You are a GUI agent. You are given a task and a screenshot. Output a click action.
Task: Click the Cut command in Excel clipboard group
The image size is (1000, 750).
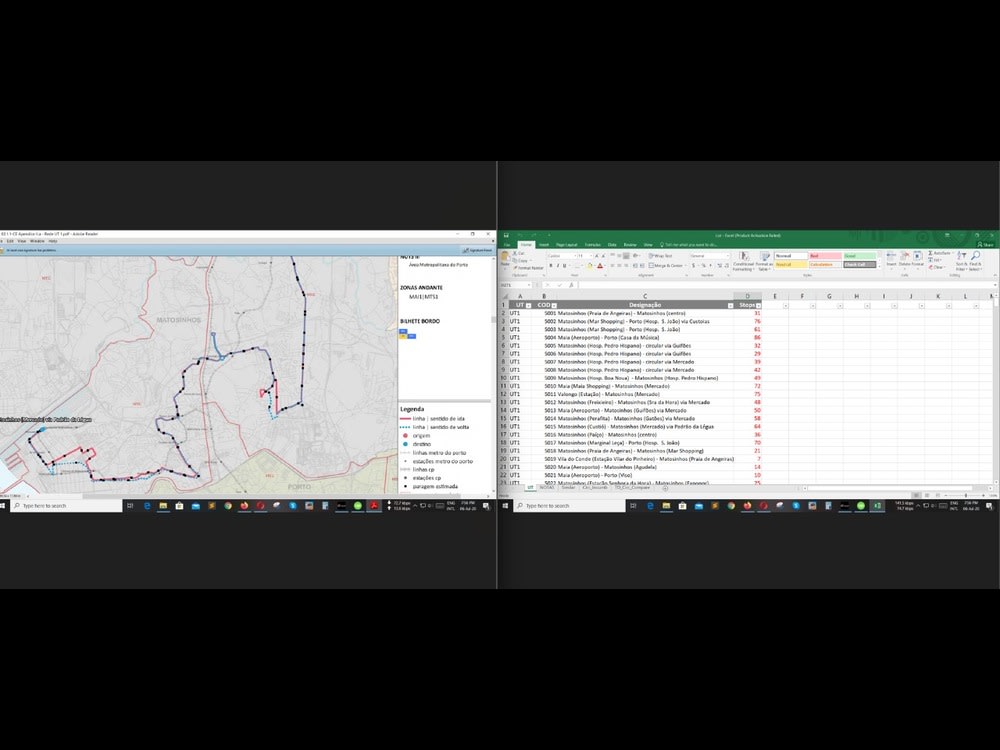coord(519,253)
